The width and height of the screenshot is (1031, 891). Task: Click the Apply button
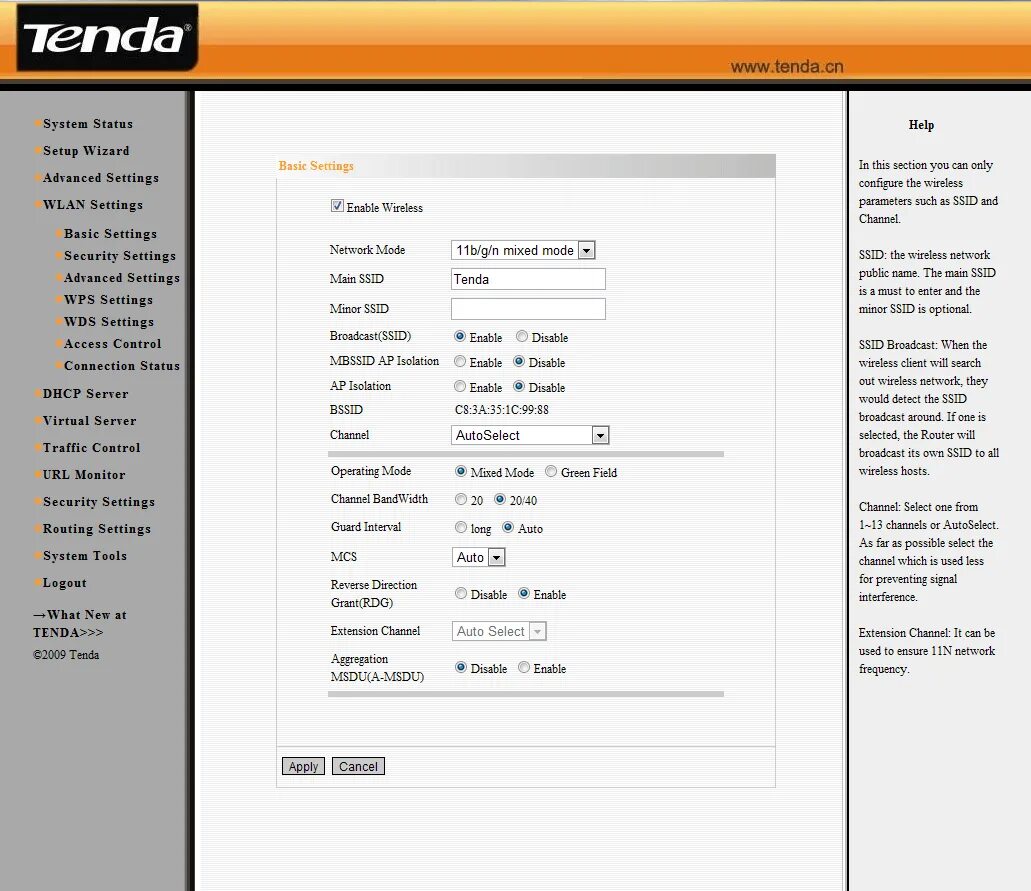[x=303, y=766]
